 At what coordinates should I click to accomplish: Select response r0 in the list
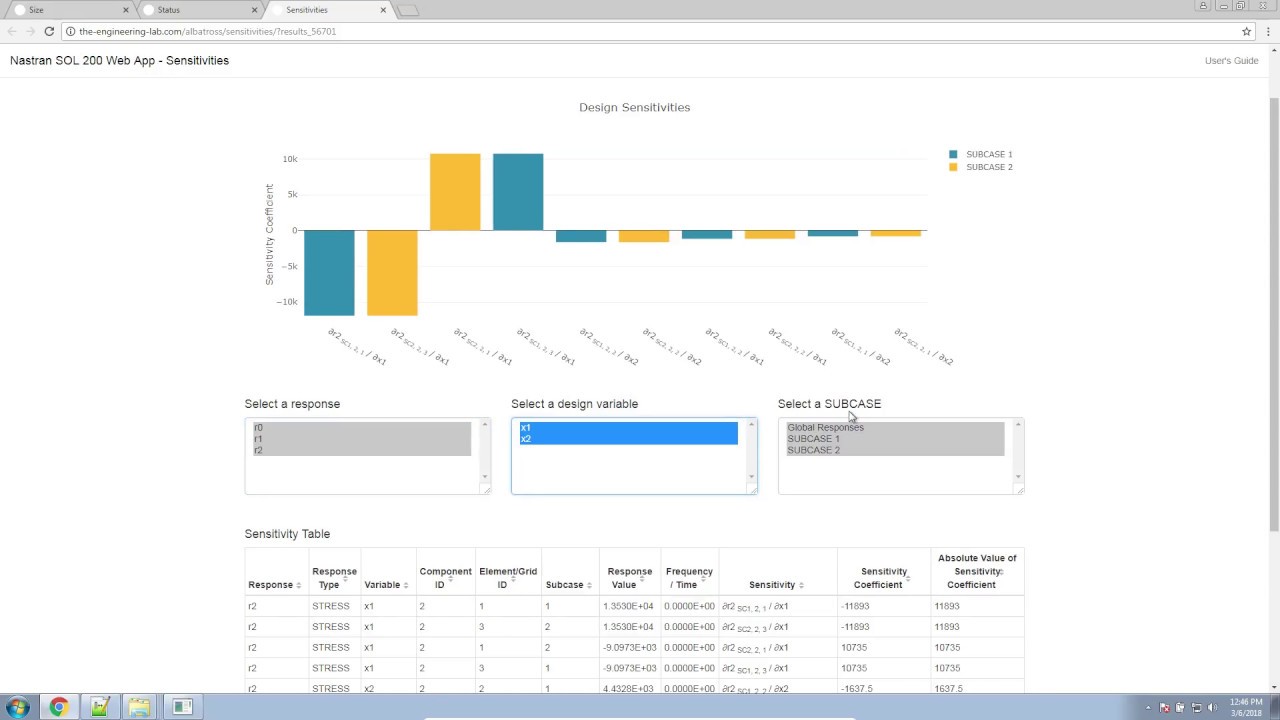coord(362,427)
